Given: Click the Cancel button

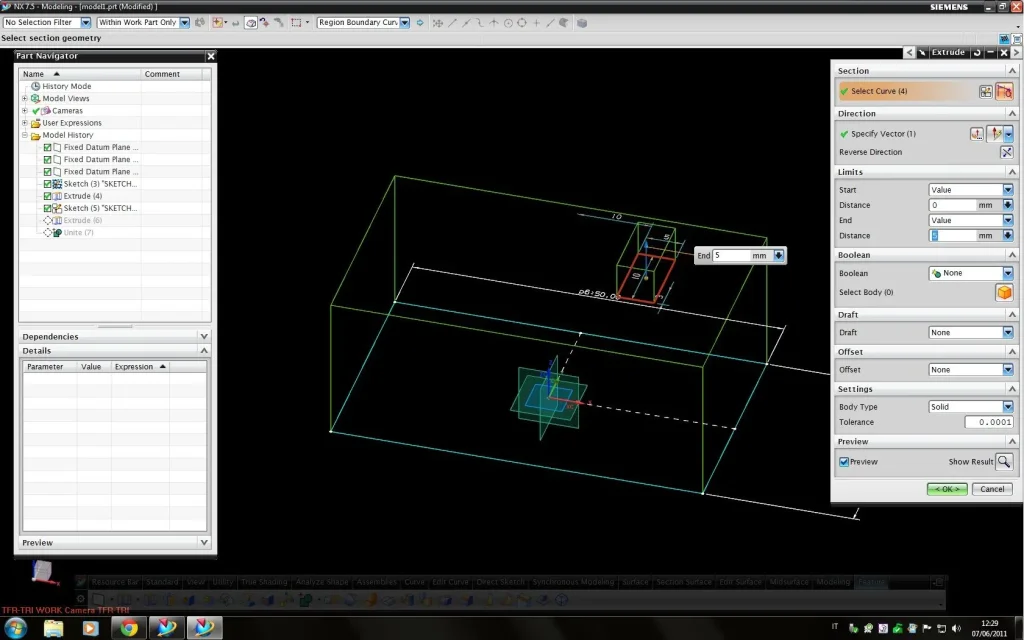Looking at the screenshot, I should click(x=992, y=489).
